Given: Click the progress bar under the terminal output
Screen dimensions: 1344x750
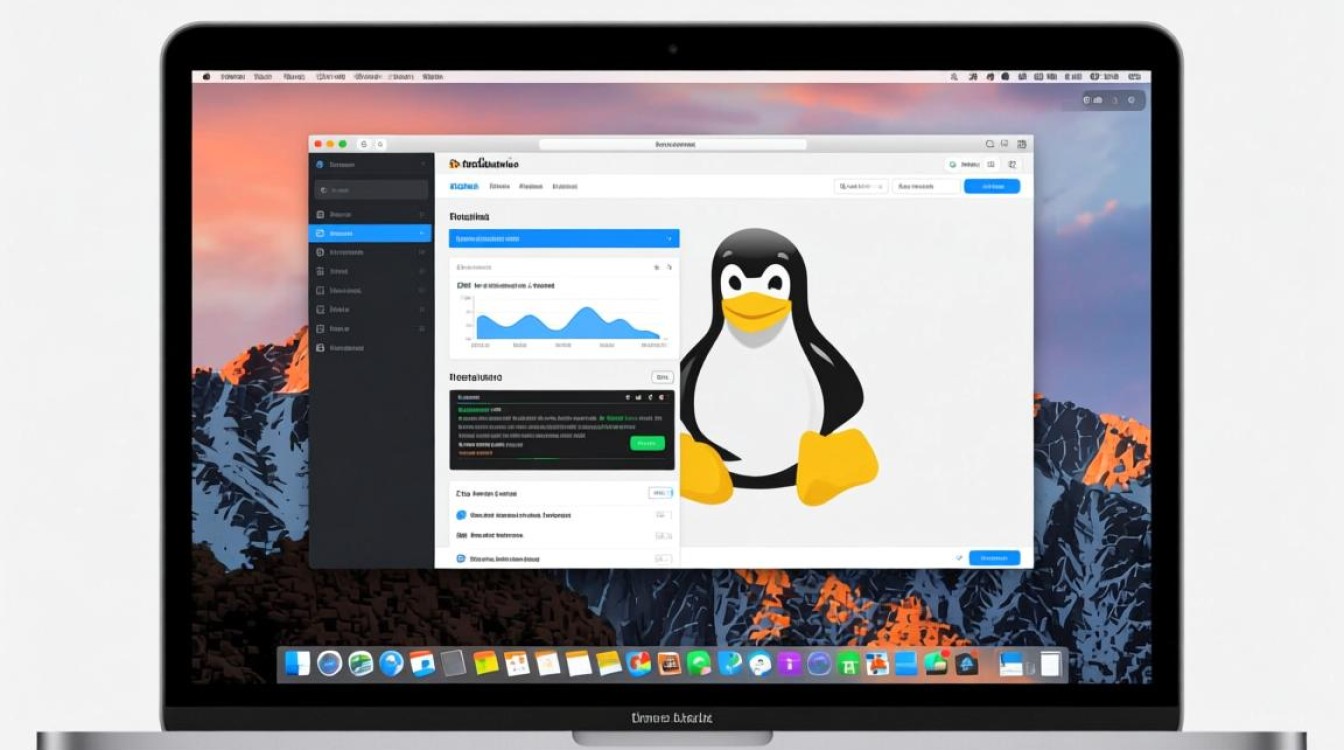Looking at the screenshot, I should 562,459.
